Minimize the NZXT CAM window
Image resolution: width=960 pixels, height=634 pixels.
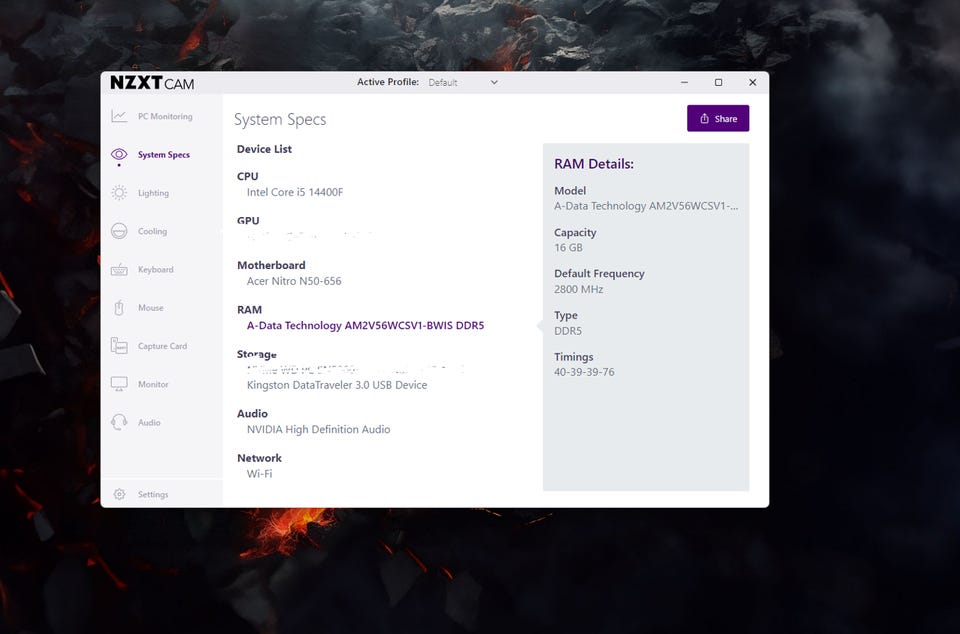(x=684, y=83)
